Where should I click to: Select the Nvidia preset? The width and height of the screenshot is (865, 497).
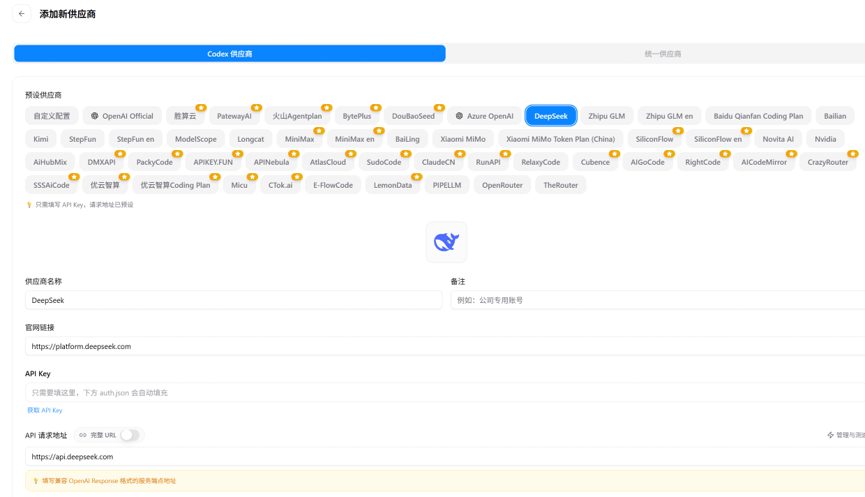click(x=825, y=139)
